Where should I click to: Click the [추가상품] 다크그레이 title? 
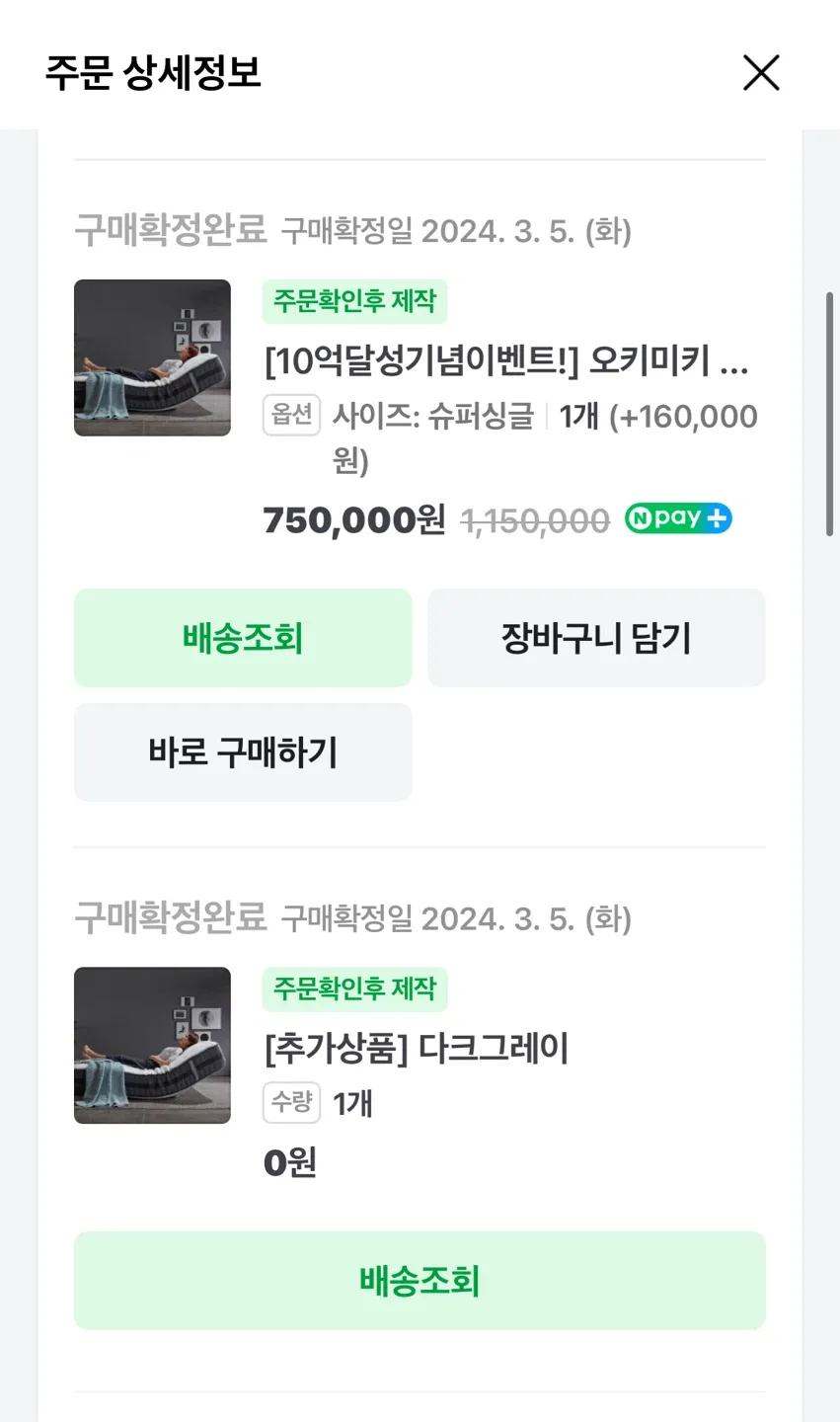click(x=417, y=1048)
